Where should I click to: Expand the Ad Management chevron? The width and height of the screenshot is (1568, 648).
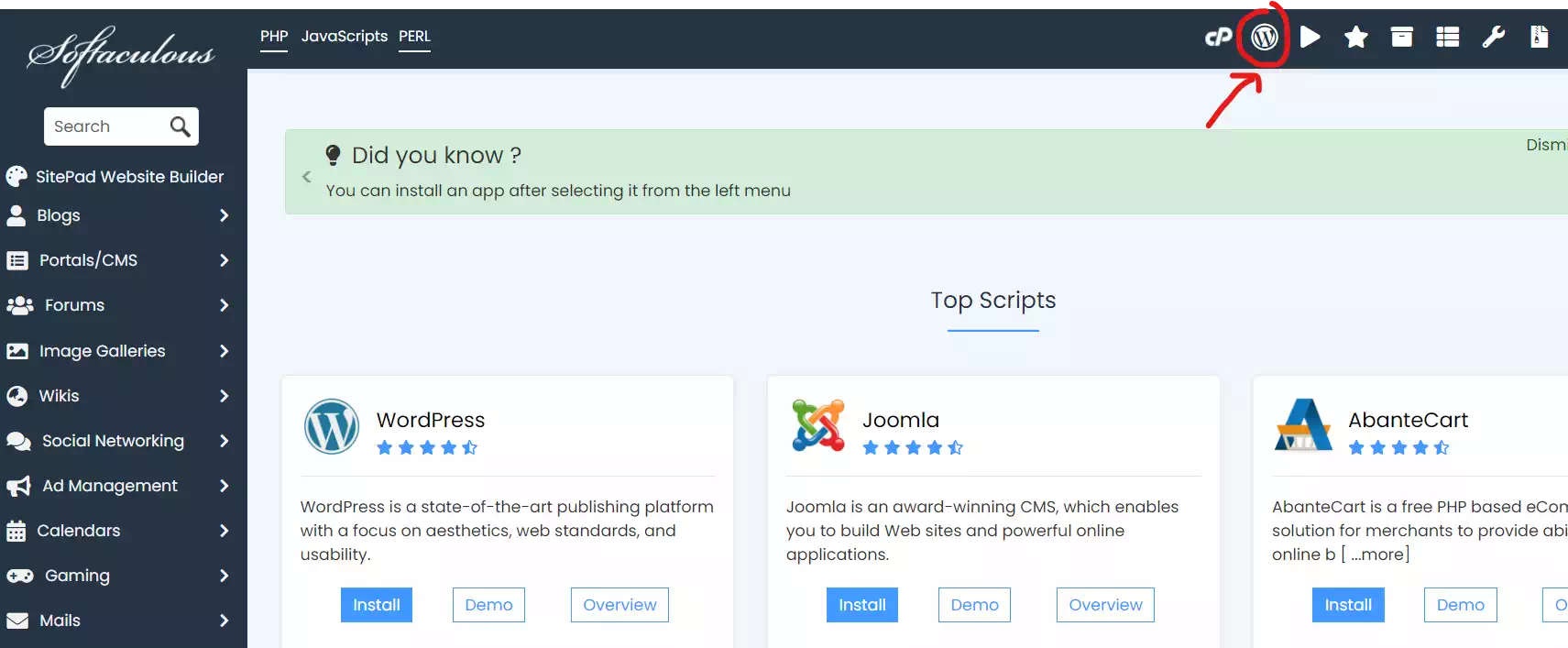coord(224,486)
